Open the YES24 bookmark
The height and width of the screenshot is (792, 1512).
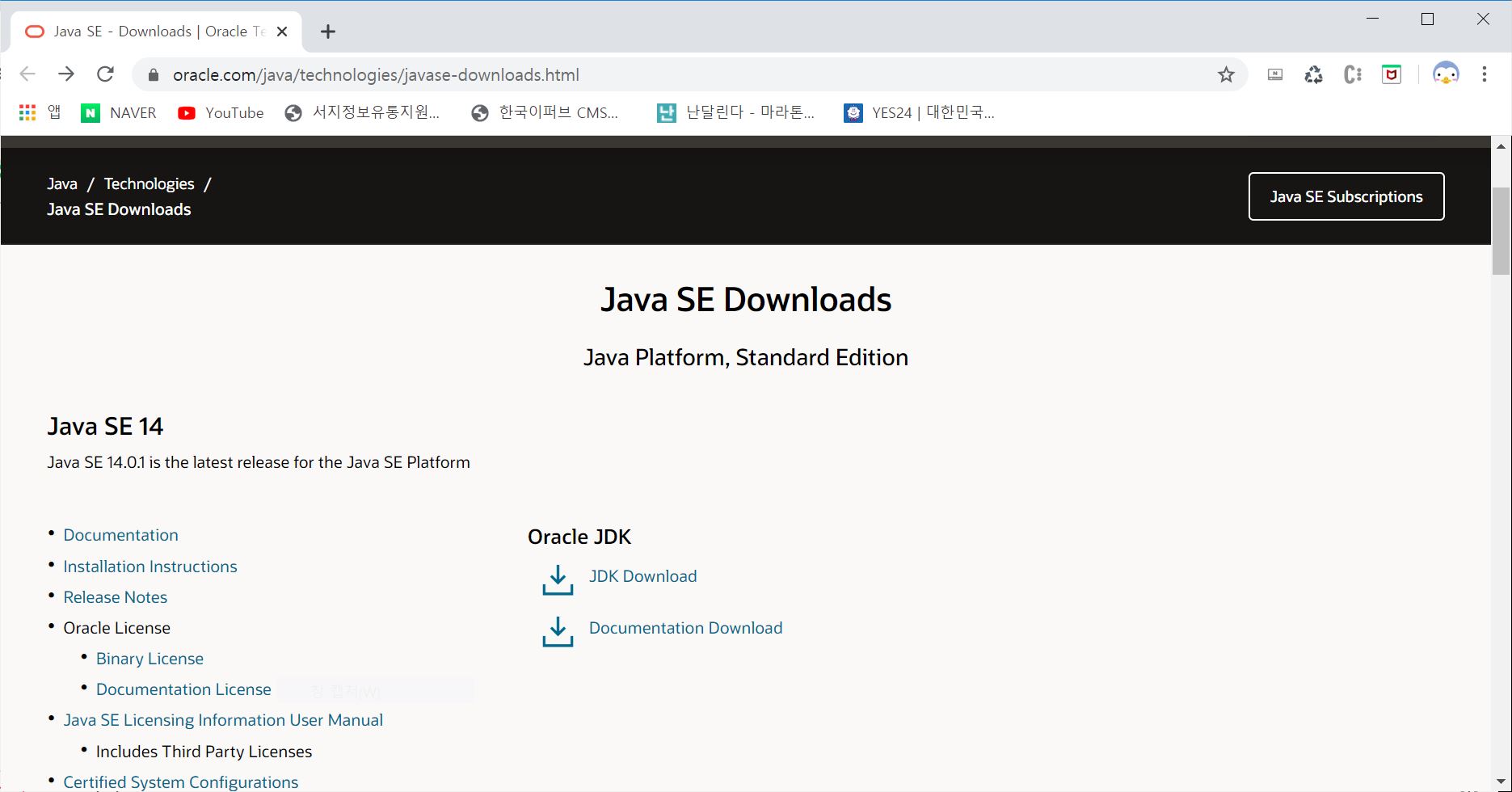click(x=919, y=113)
